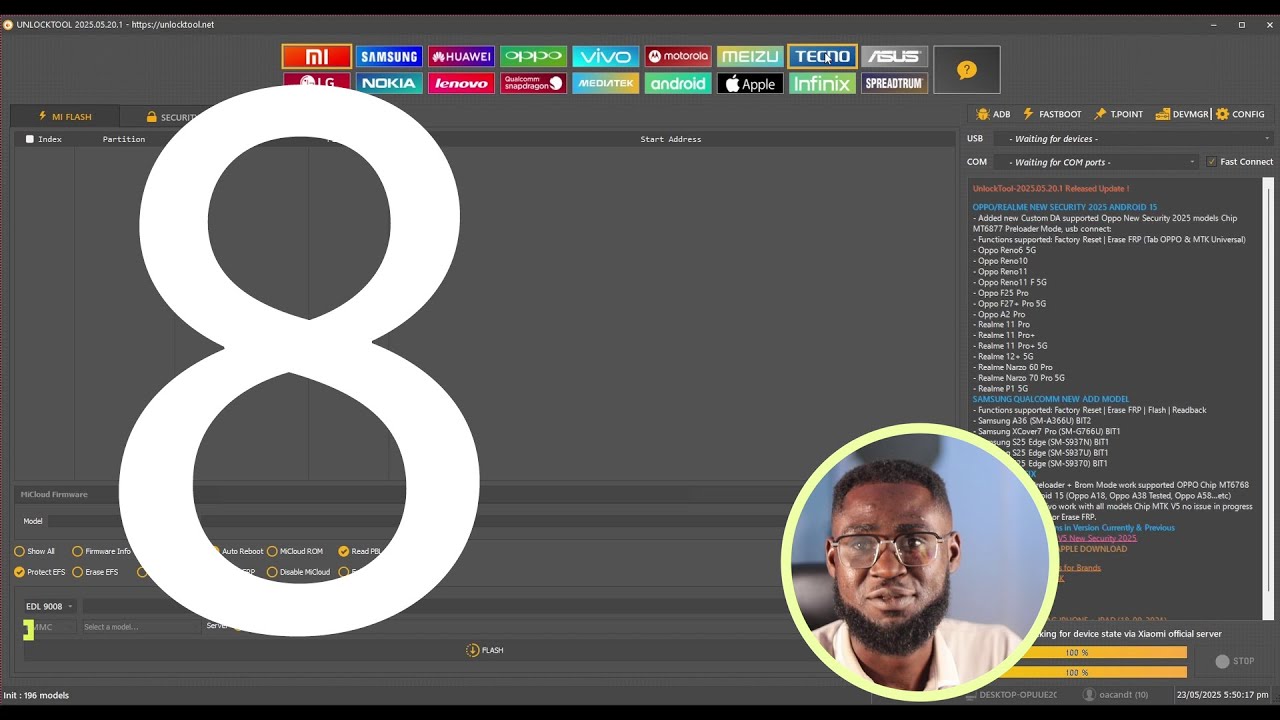Click 'SAMSUNG QUALCOMM NEW ADD MODEL' heading

point(1051,399)
